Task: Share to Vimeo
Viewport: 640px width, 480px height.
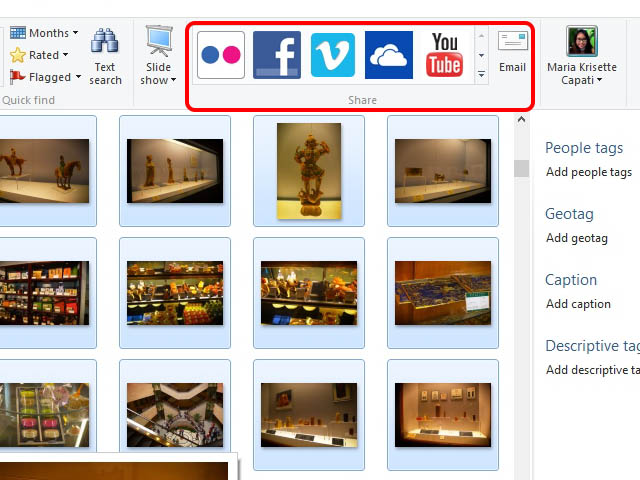Action: pos(333,55)
